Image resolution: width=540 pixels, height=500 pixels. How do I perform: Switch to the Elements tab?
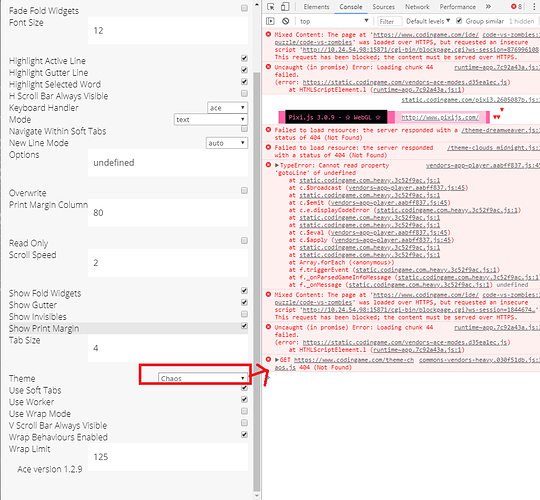coord(316,7)
